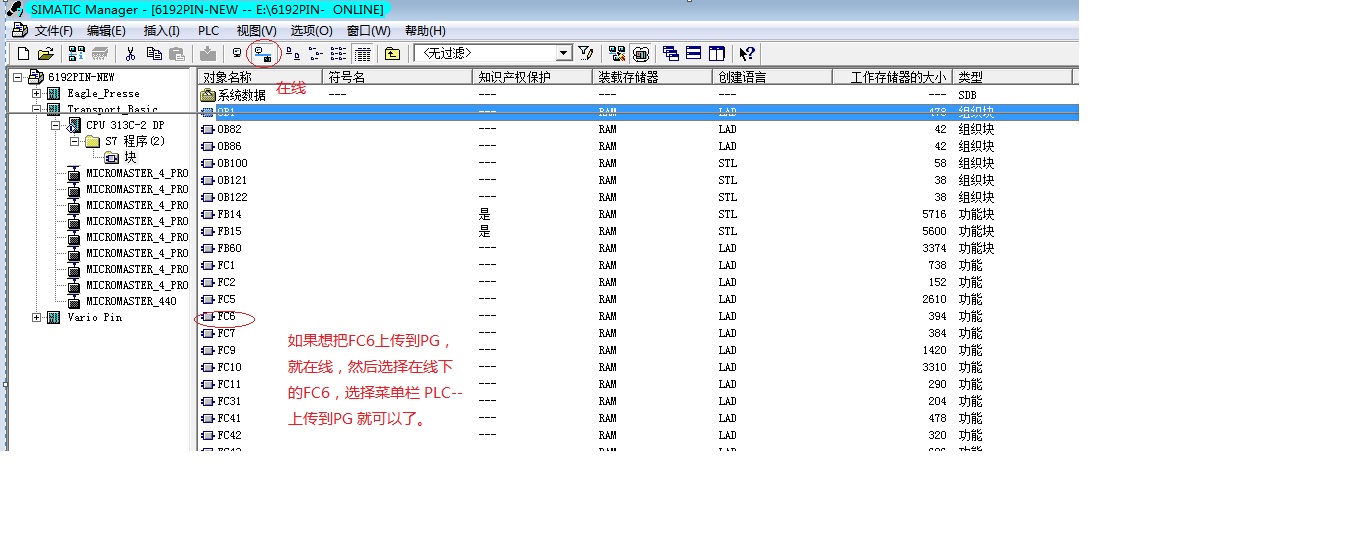Click the Copy toolbar icon
Image resolution: width=1360 pixels, height=548 pixels.
point(154,53)
